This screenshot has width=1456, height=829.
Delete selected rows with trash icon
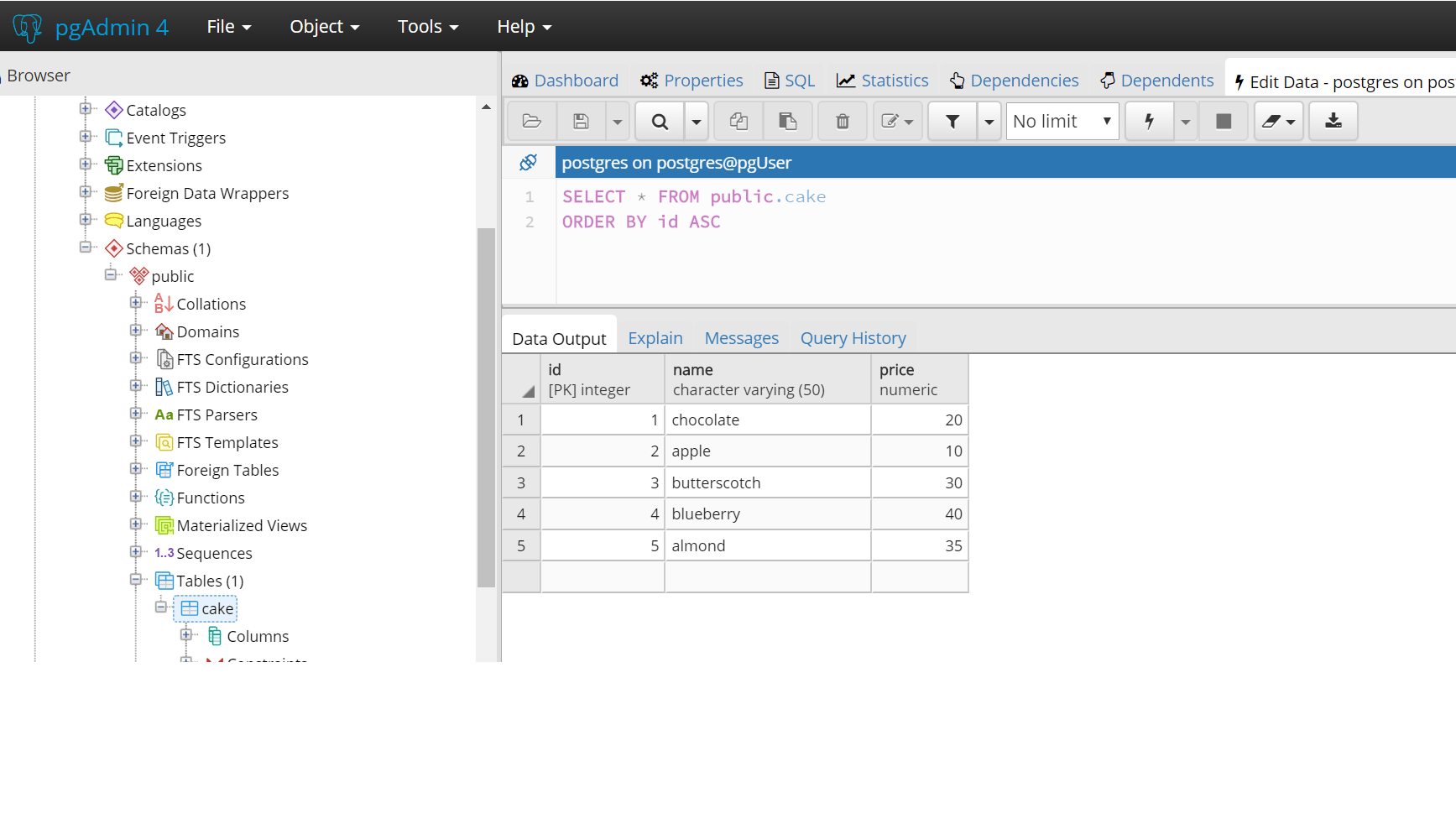coord(843,122)
